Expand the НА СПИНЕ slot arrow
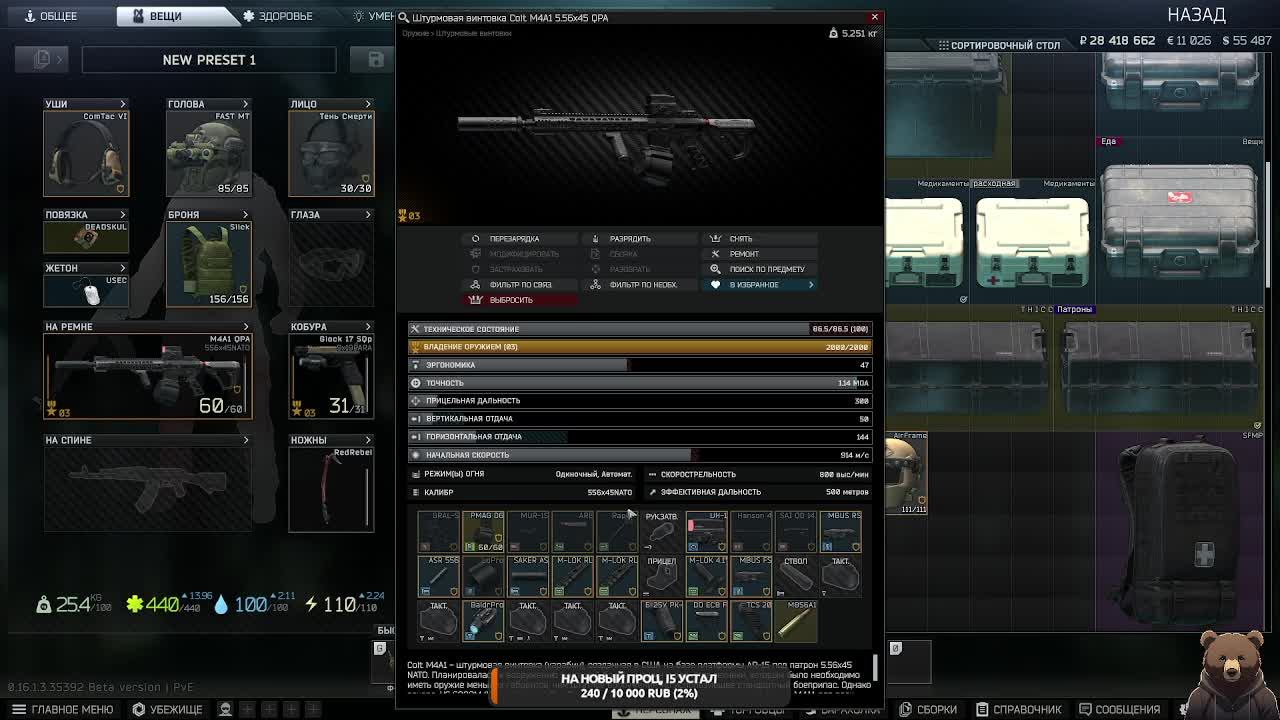1280x720 pixels. [245, 440]
